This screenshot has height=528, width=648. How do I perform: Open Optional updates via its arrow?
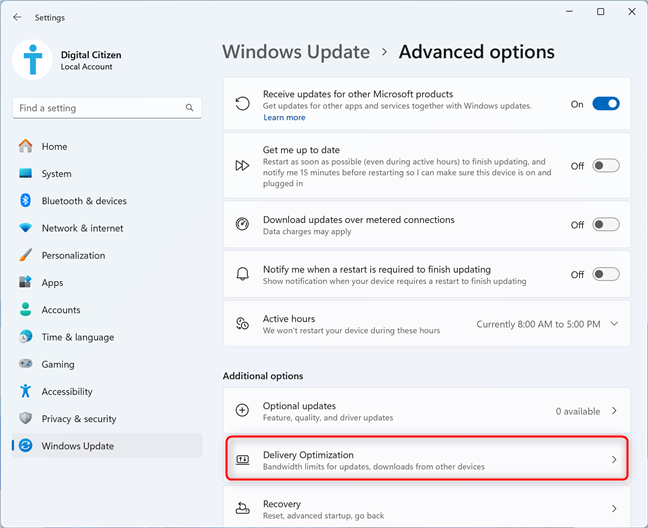615,411
